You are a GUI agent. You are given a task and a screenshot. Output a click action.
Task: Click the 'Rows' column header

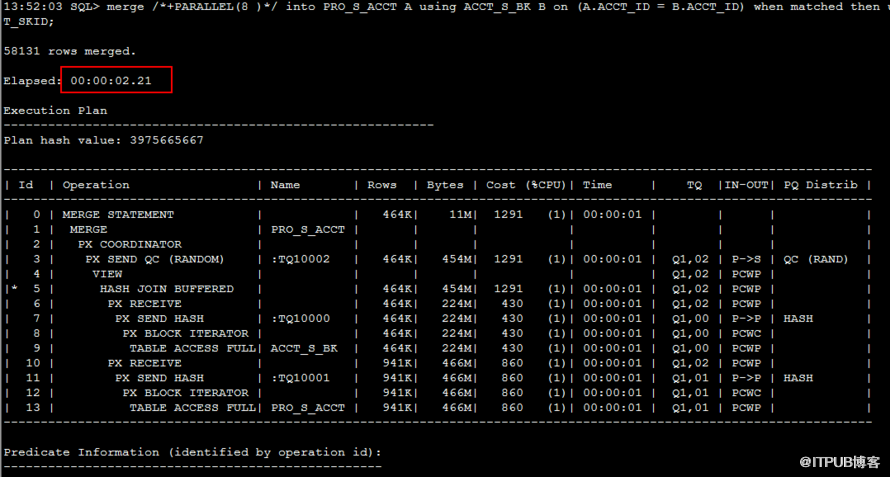(x=381, y=185)
